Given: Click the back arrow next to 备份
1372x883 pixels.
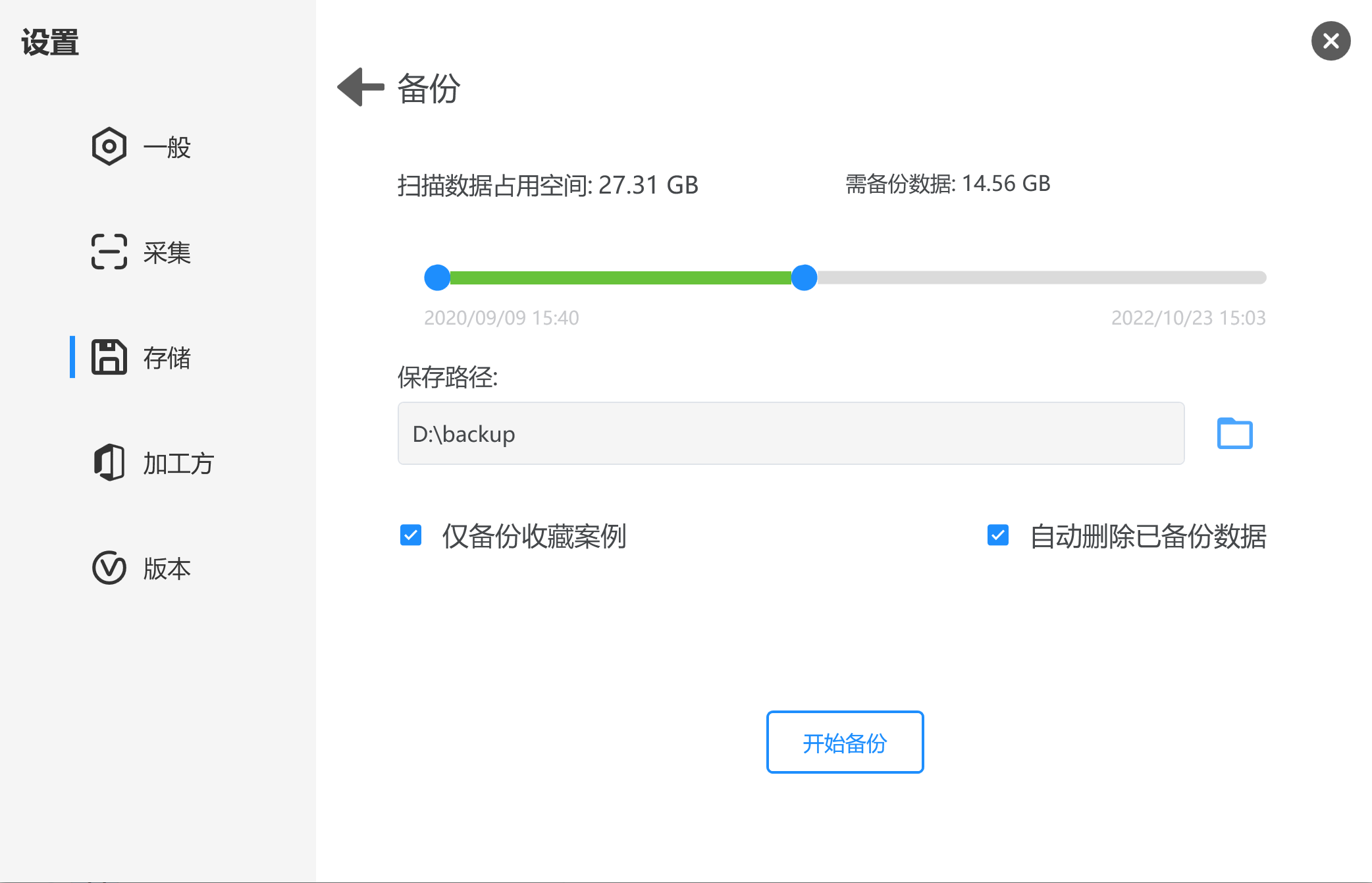Looking at the screenshot, I should coord(361,87).
